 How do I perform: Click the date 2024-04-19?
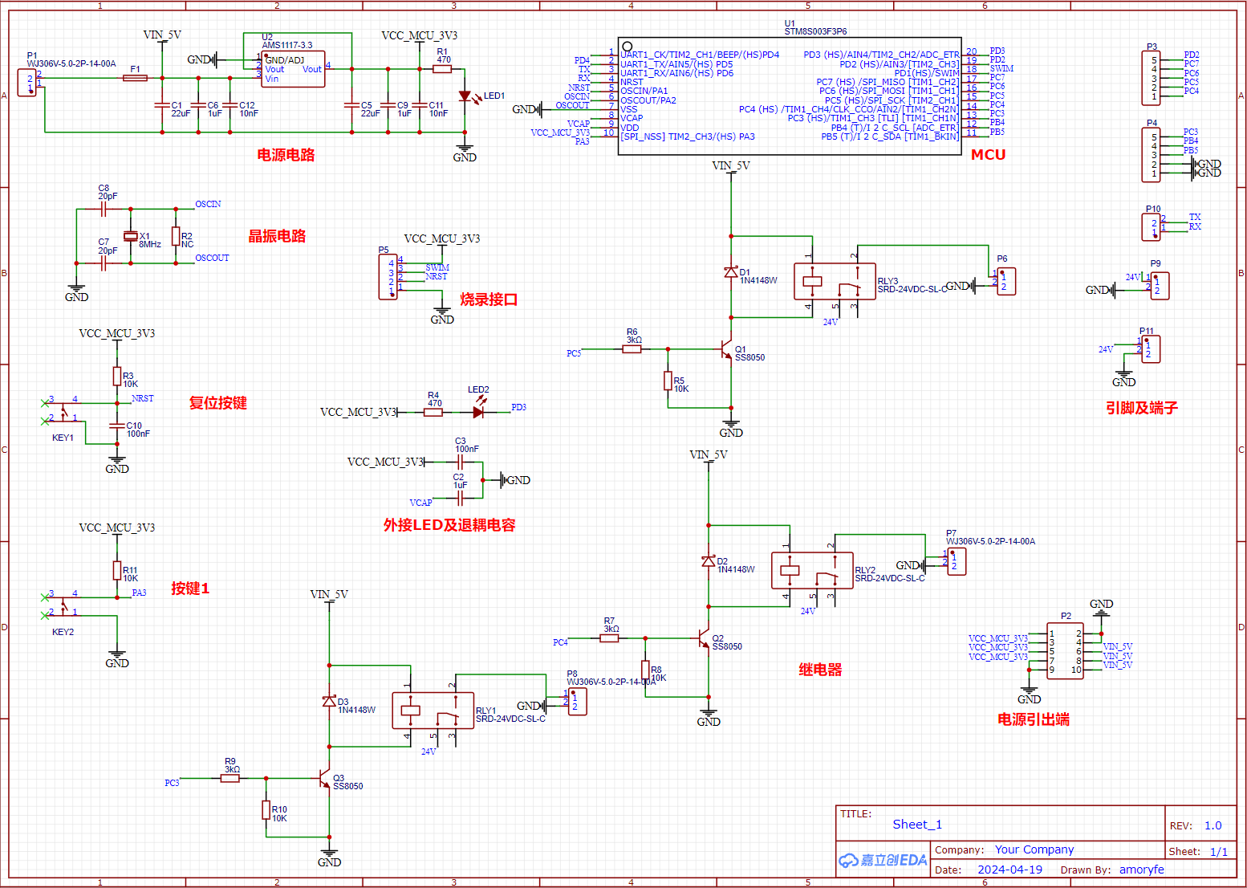point(1010,870)
